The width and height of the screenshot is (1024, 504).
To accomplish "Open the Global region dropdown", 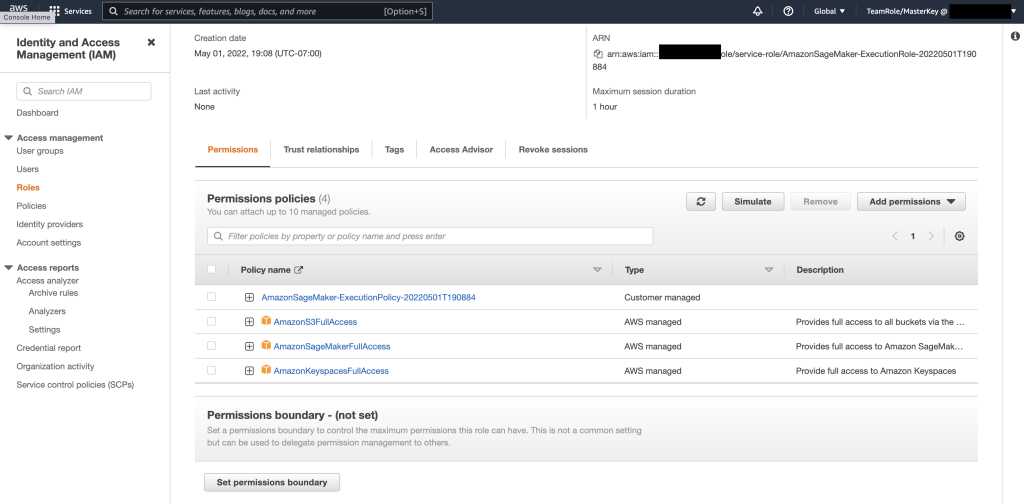I will pos(829,11).
